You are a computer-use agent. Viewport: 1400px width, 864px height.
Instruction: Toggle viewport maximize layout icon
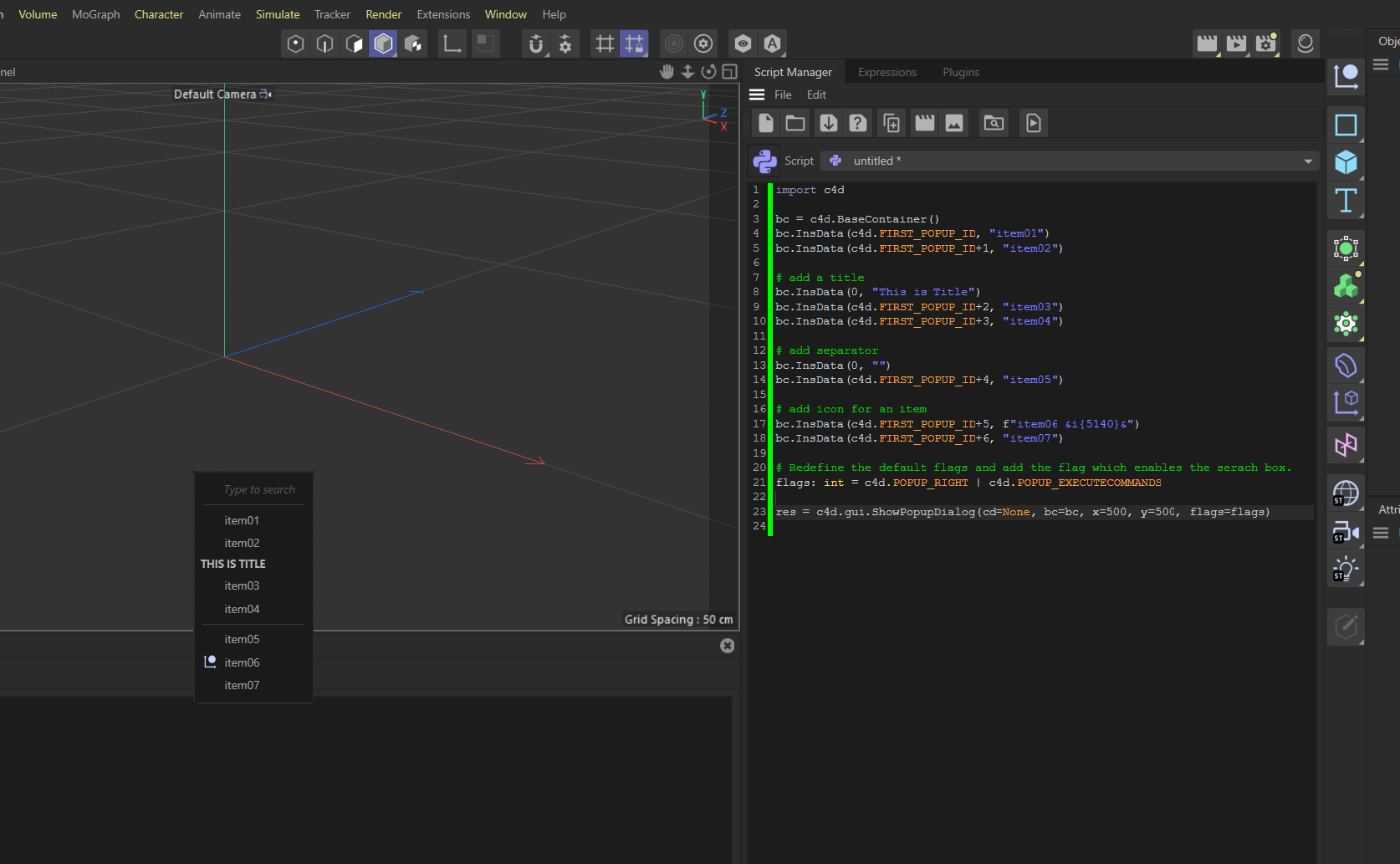coord(729,72)
